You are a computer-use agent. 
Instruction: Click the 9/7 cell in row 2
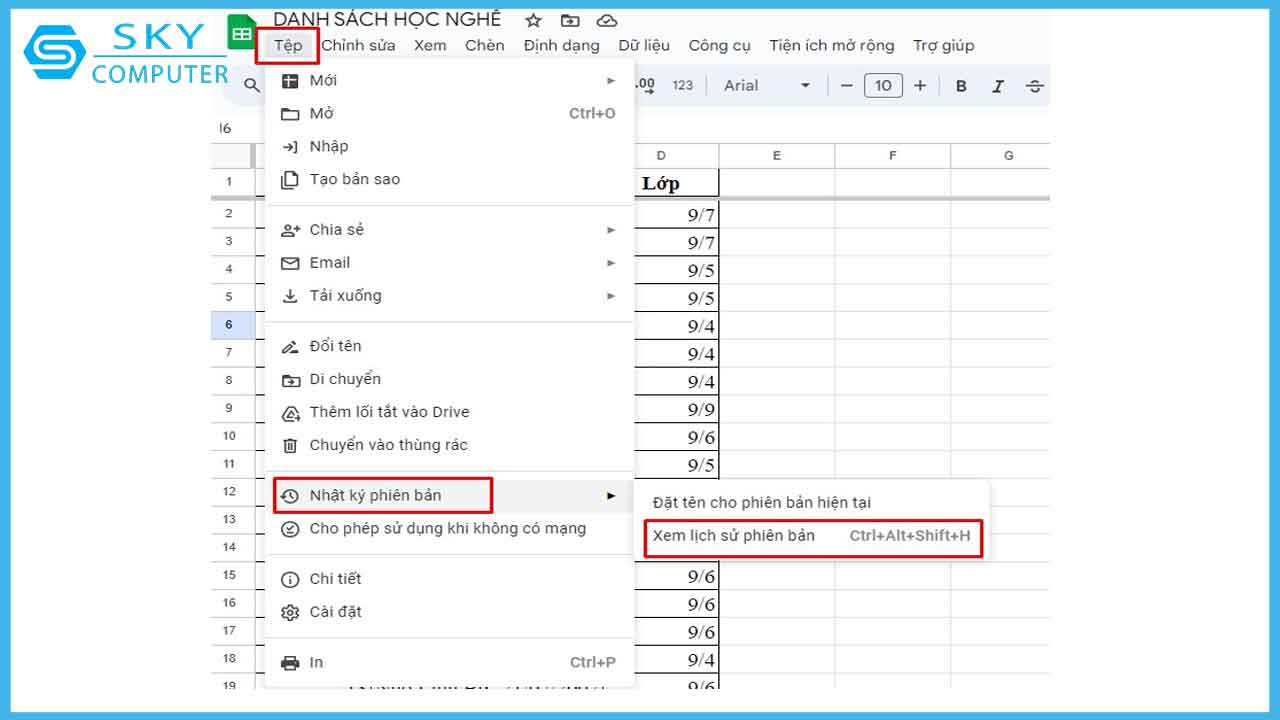pyautogui.click(x=676, y=214)
